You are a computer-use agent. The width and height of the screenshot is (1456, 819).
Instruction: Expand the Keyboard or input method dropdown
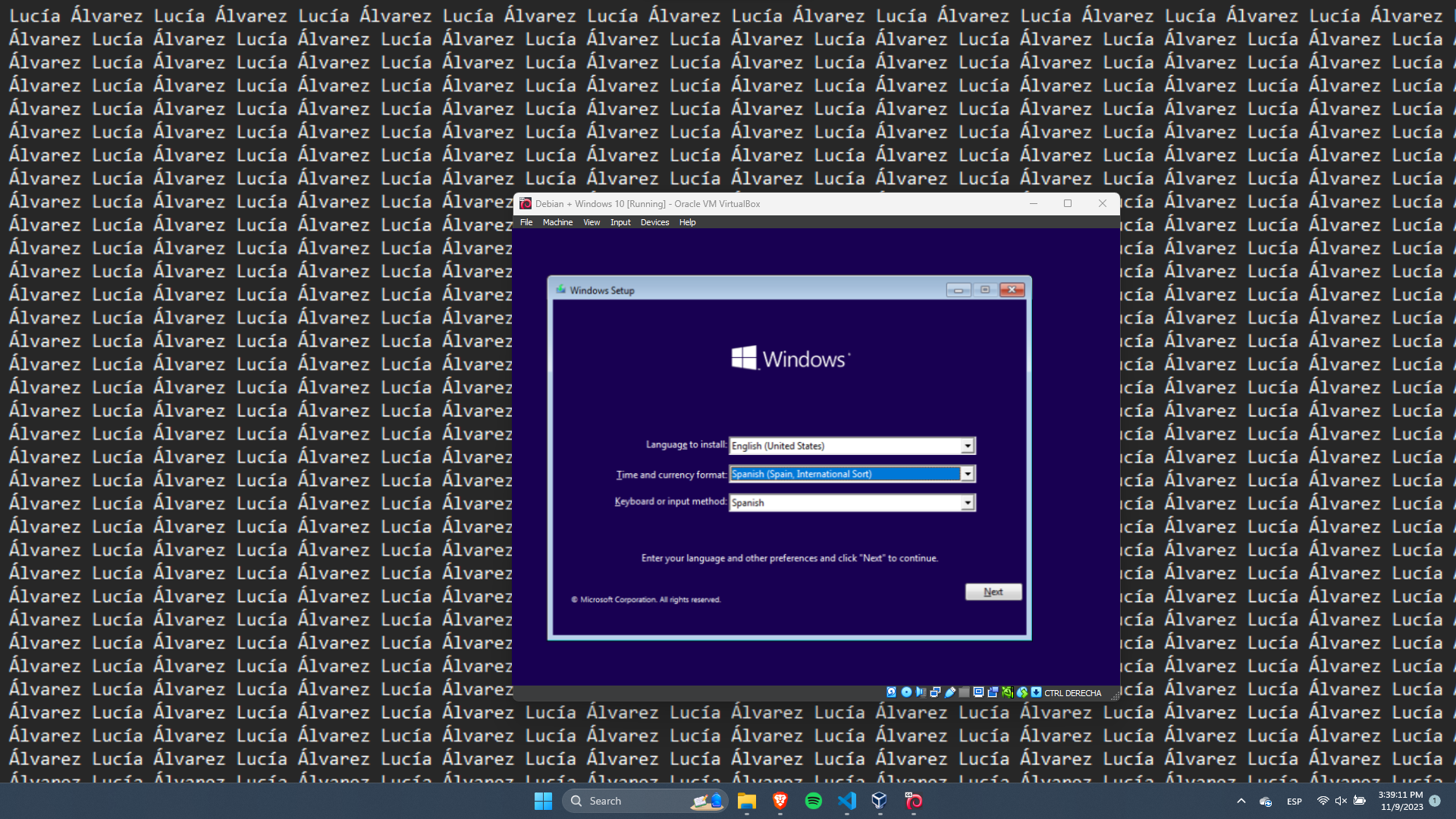tap(968, 503)
